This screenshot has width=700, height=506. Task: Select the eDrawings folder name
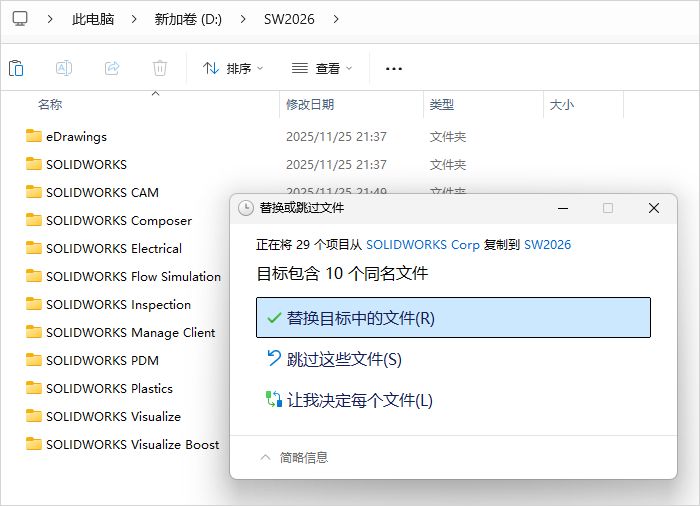76,136
